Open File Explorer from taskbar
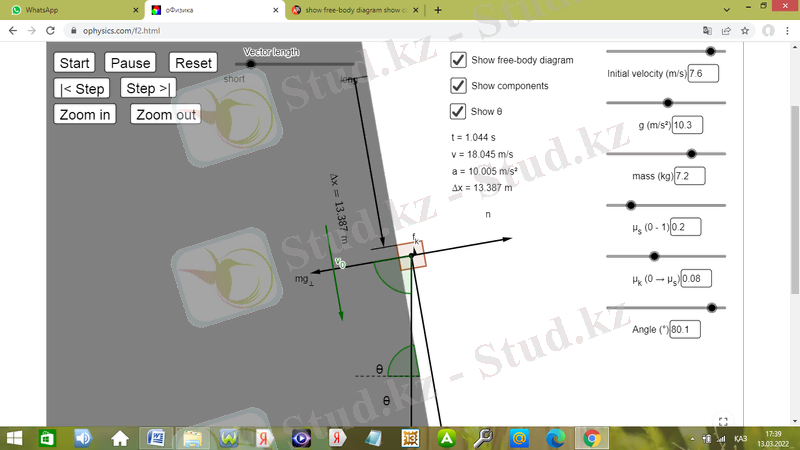Viewport: 800px width, 450px height. (x=192, y=438)
